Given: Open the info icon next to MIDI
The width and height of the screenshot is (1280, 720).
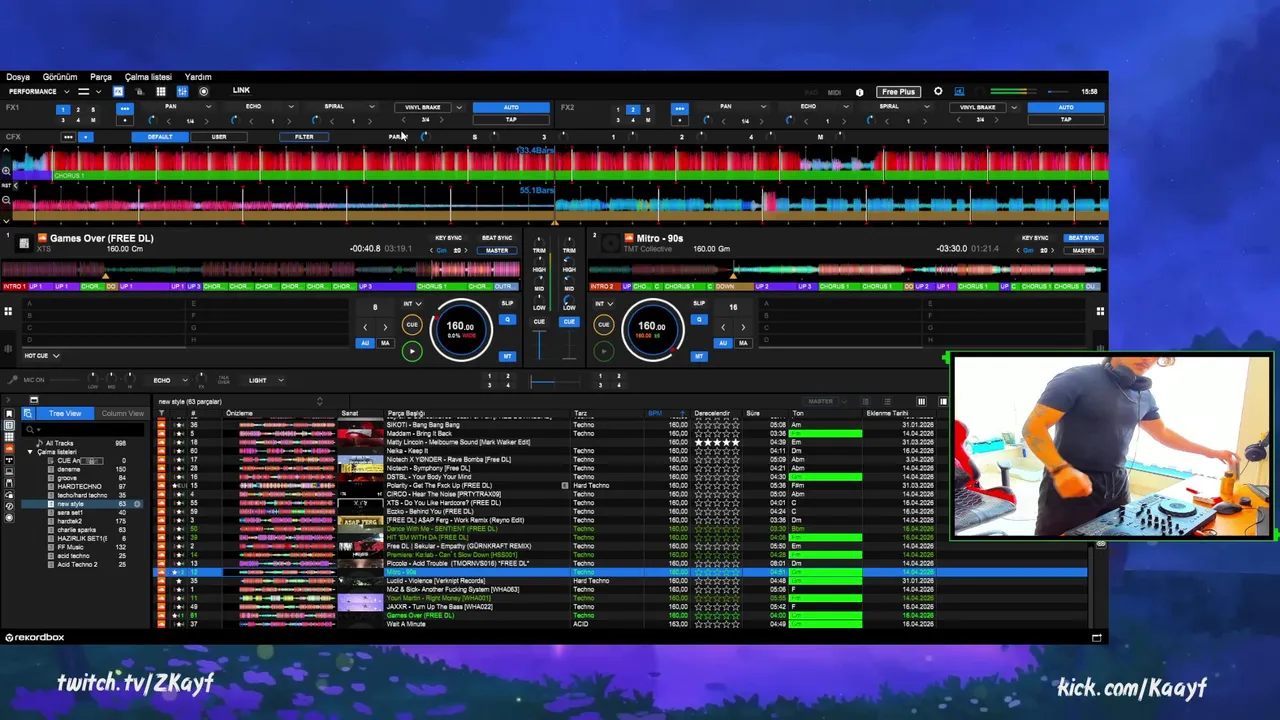Looking at the screenshot, I should point(859,92).
